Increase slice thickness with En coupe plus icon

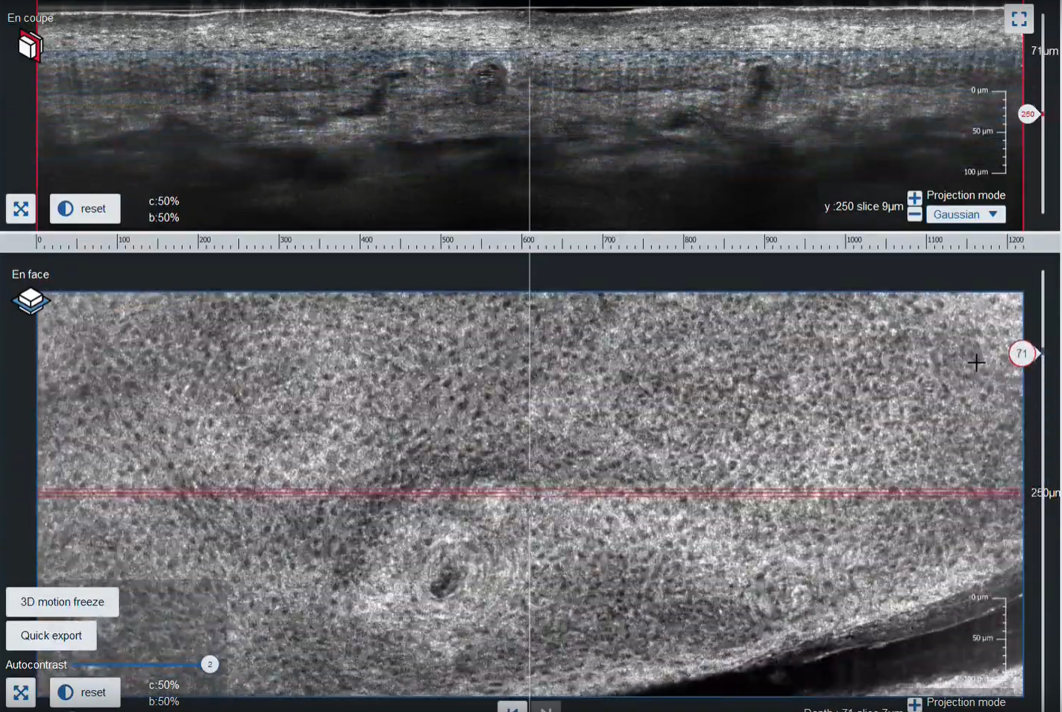click(914, 198)
